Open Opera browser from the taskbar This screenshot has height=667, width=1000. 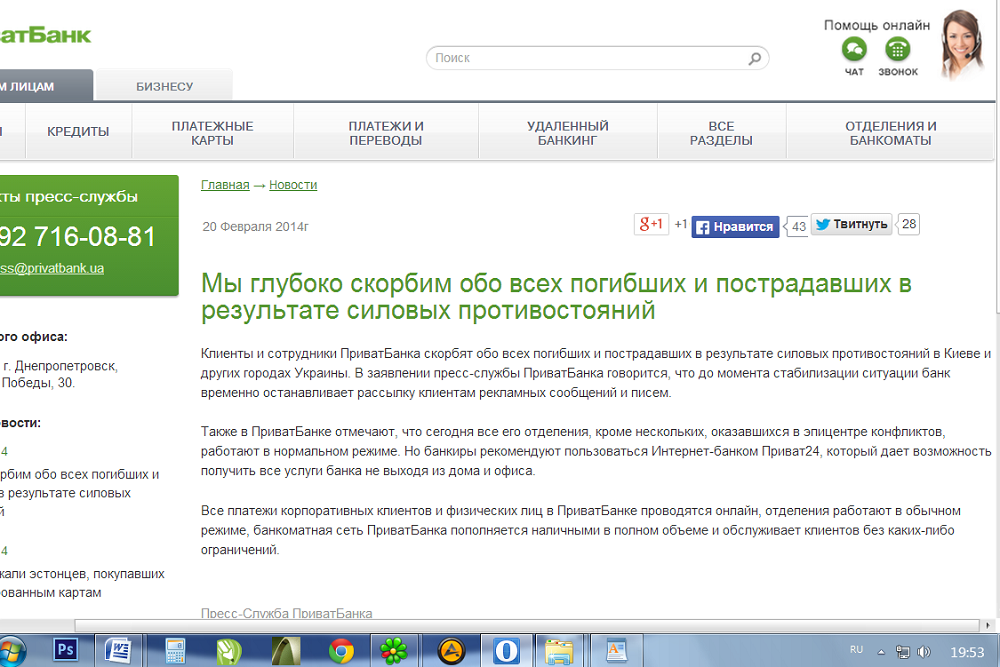[506, 651]
